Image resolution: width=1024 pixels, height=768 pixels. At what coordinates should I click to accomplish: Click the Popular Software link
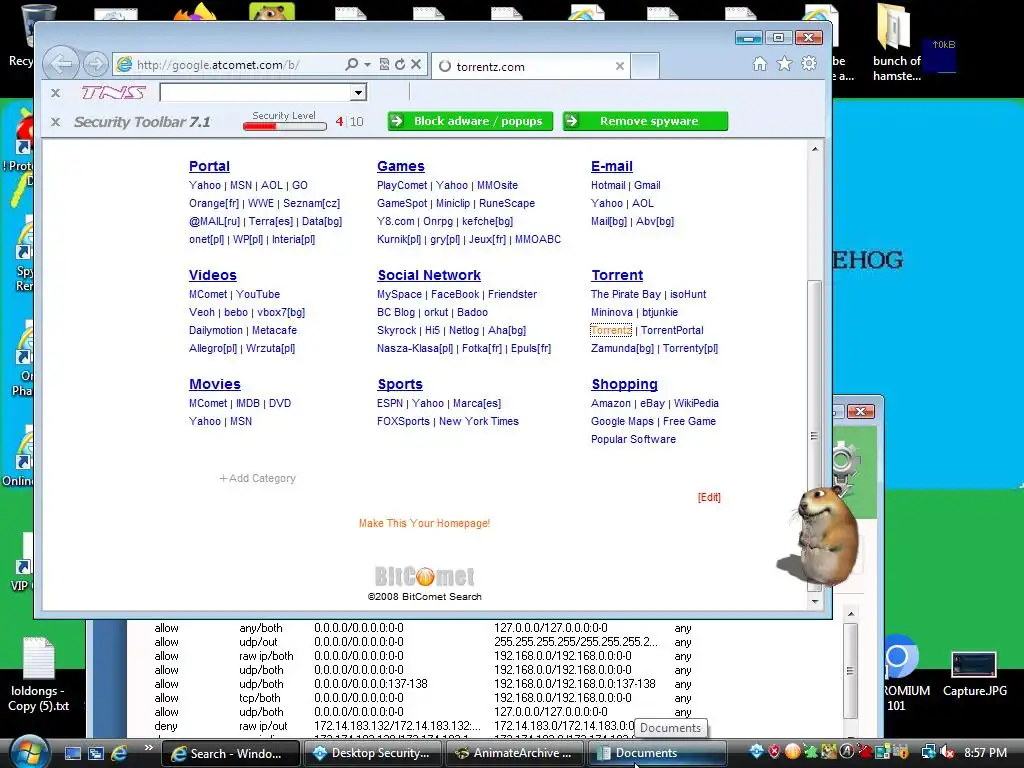pos(633,440)
